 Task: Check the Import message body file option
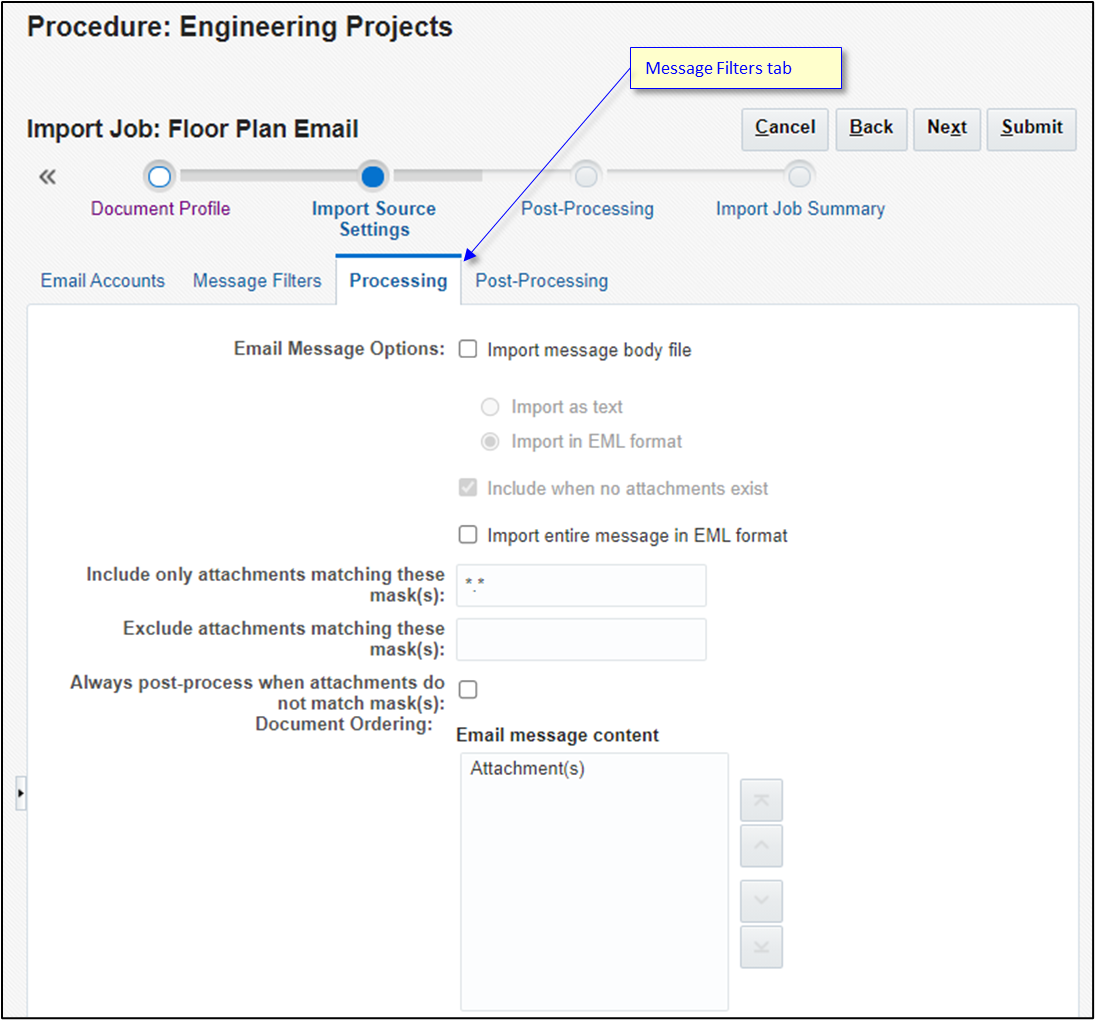click(x=467, y=349)
